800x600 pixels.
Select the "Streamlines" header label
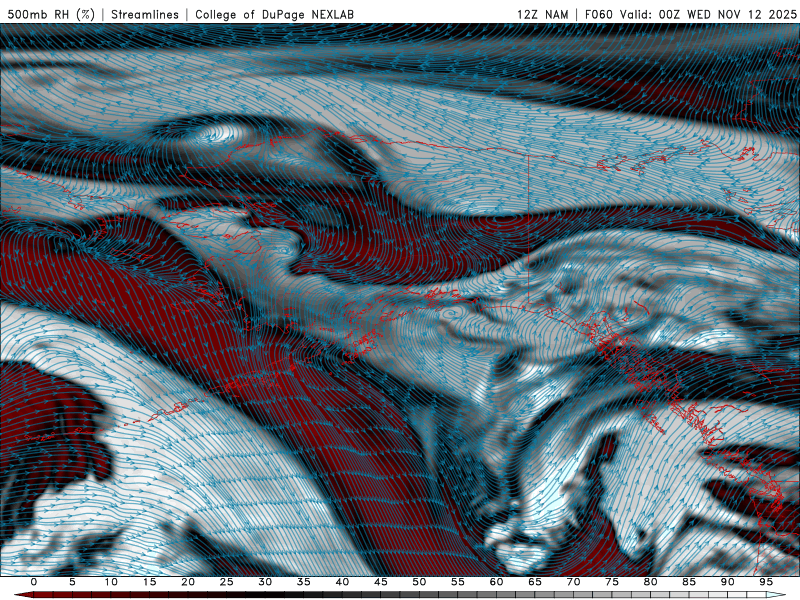point(145,14)
